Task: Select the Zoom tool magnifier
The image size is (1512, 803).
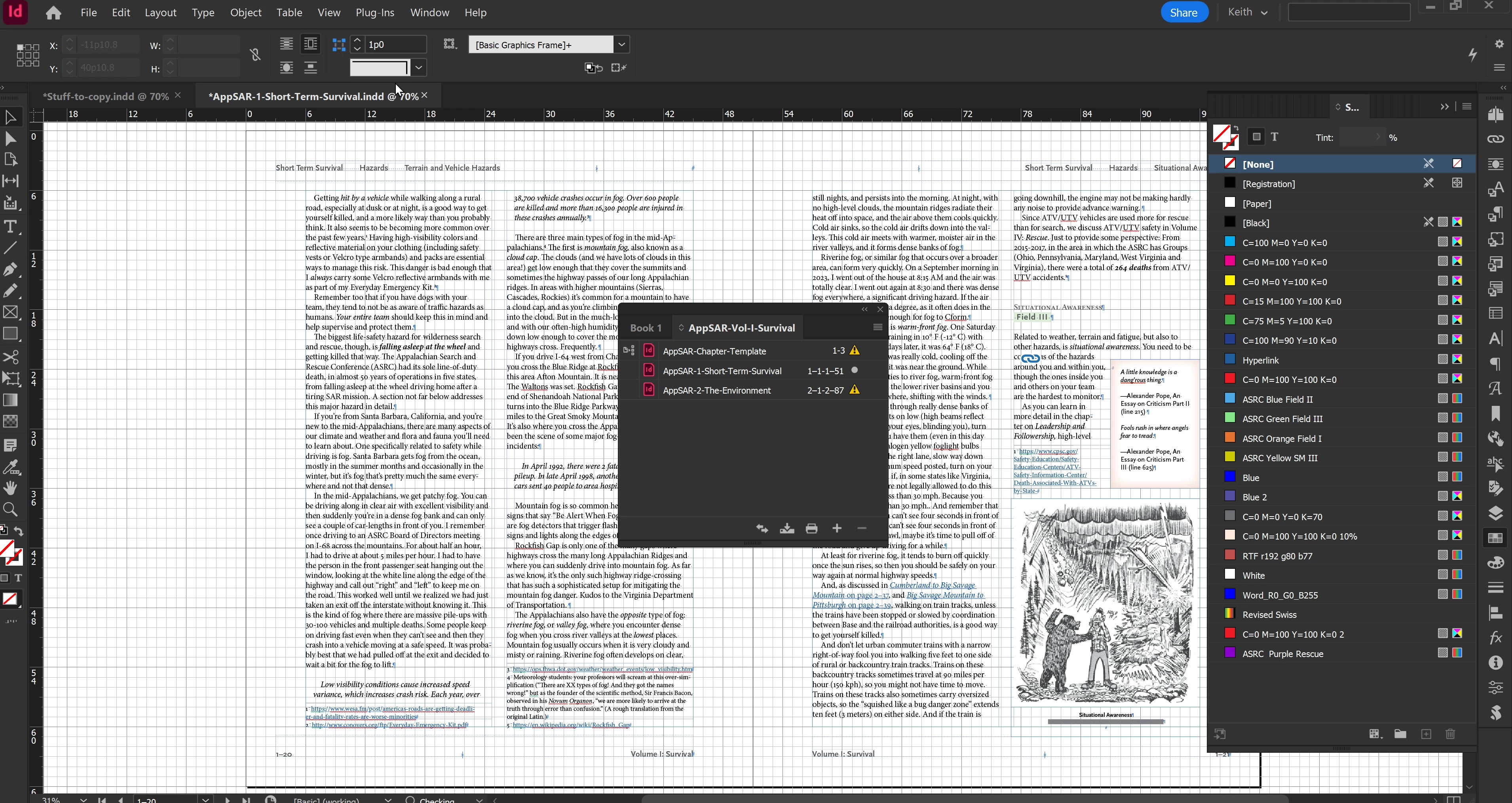Action: pyautogui.click(x=10, y=509)
